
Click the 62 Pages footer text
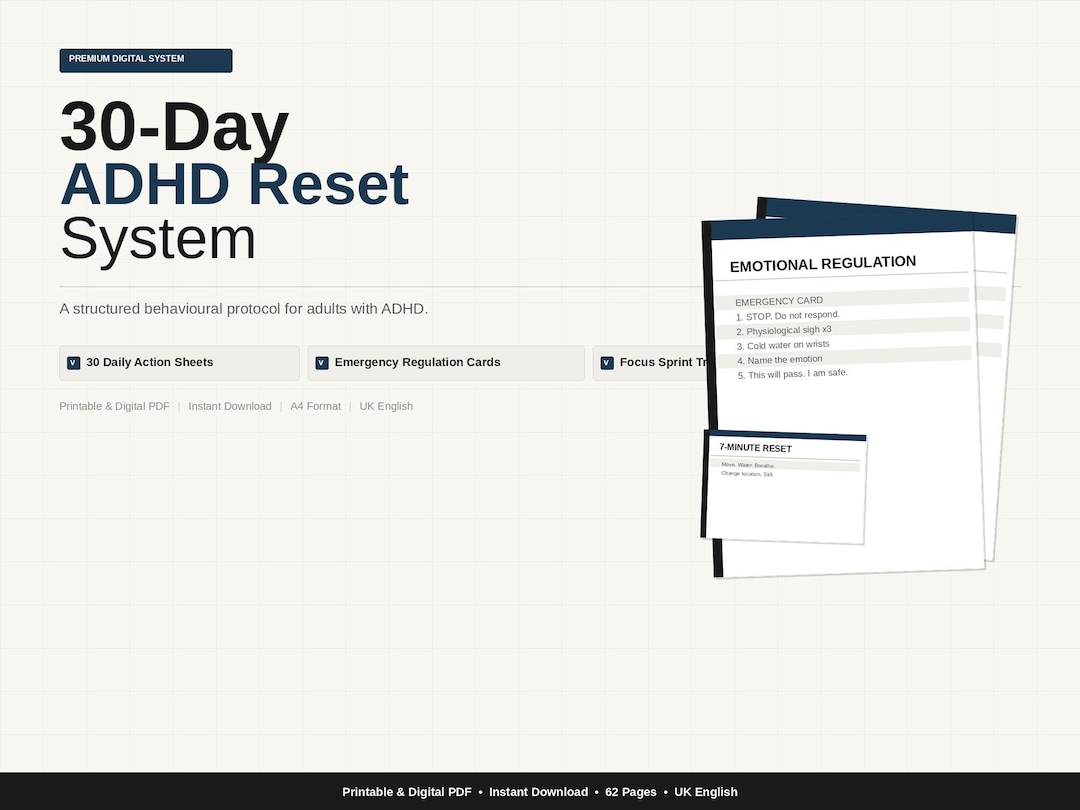tap(631, 792)
